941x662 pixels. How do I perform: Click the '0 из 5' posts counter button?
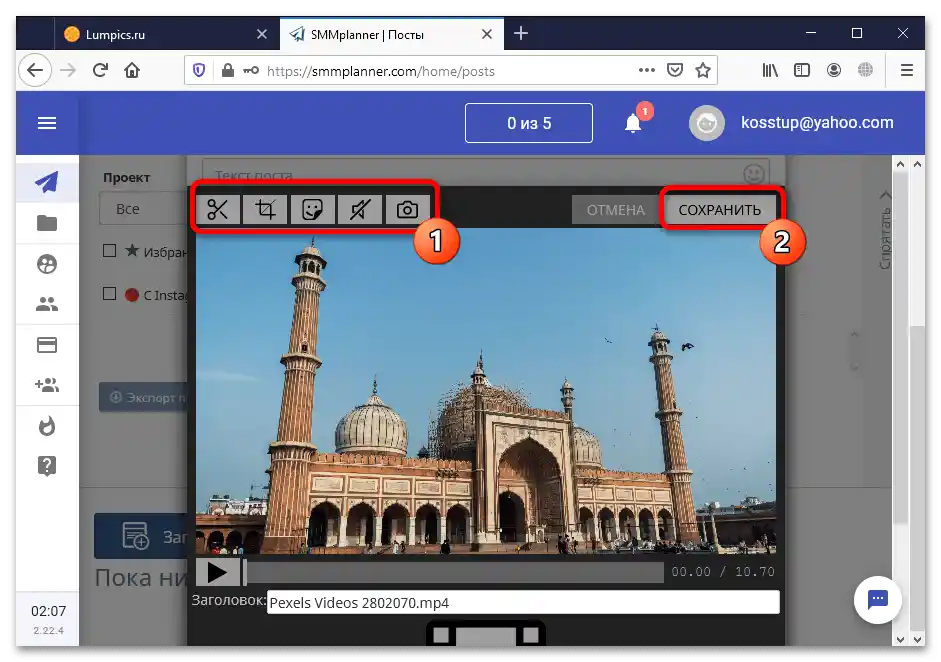point(529,123)
